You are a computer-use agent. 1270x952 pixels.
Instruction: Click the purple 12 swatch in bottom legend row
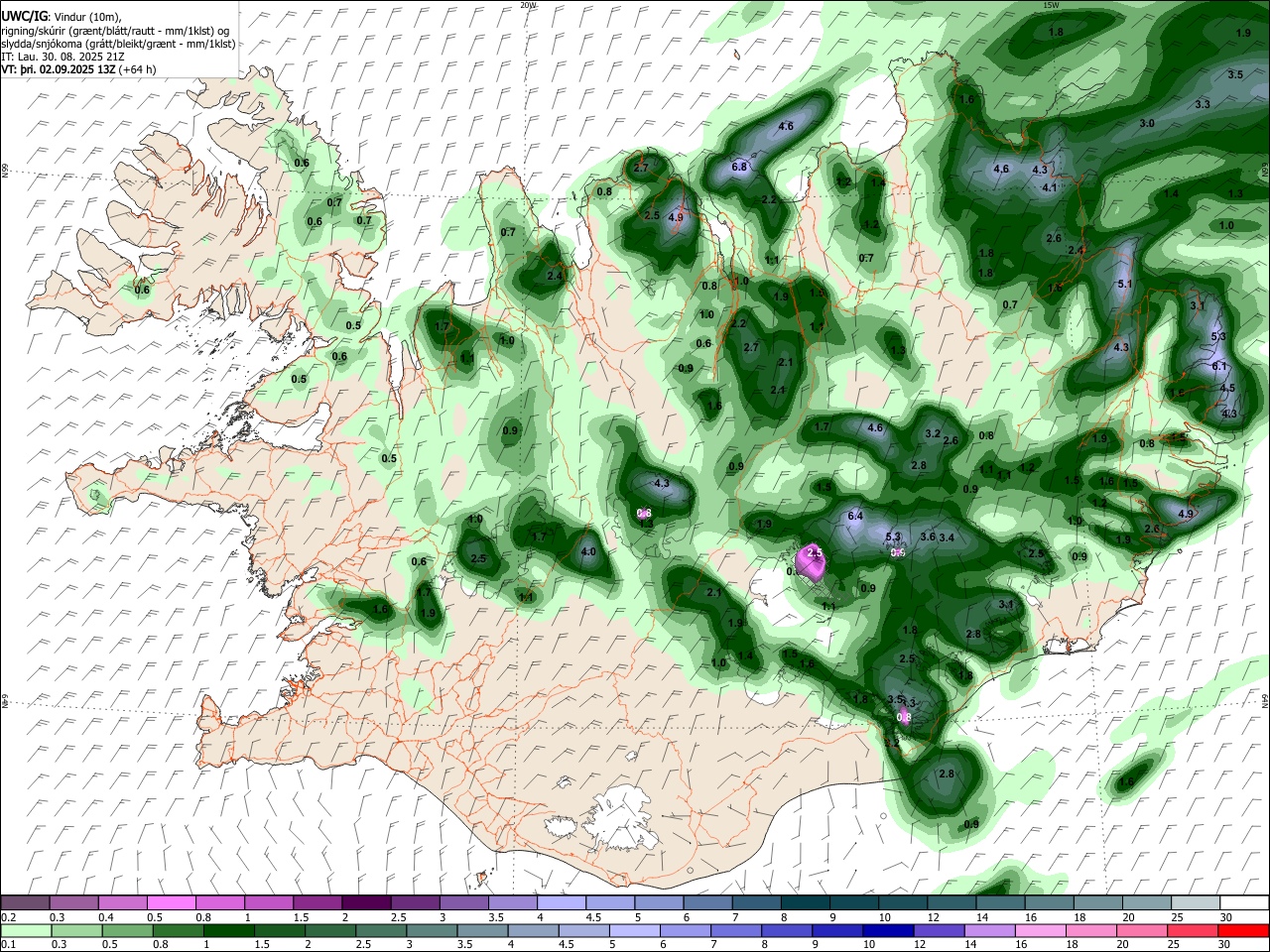[938, 930]
